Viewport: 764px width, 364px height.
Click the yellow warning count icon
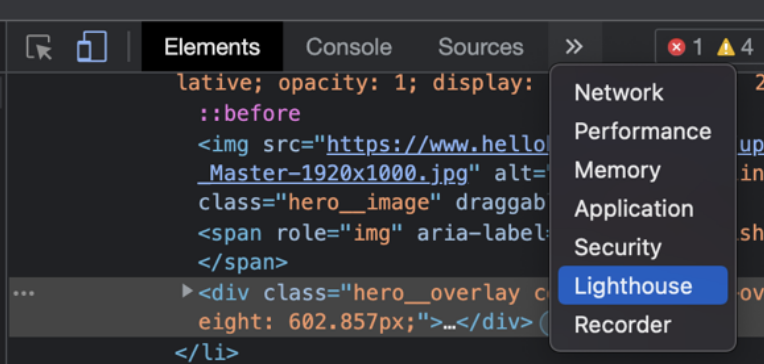click(726, 48)
